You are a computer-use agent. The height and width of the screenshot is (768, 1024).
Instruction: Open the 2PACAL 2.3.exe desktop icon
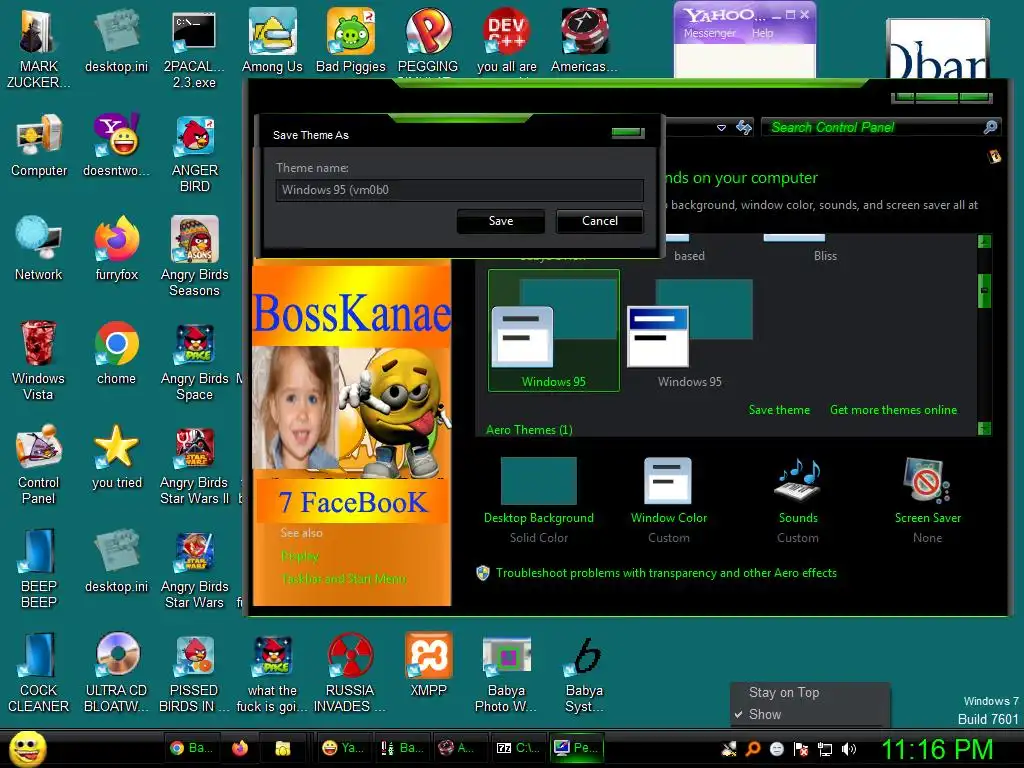pos(194,47)
